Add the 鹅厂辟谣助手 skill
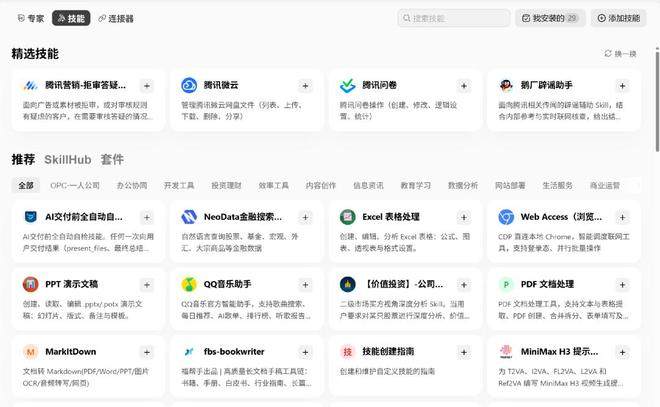This screenshot has height=407, width=660. pyautogui.click(x=622, y=86)
